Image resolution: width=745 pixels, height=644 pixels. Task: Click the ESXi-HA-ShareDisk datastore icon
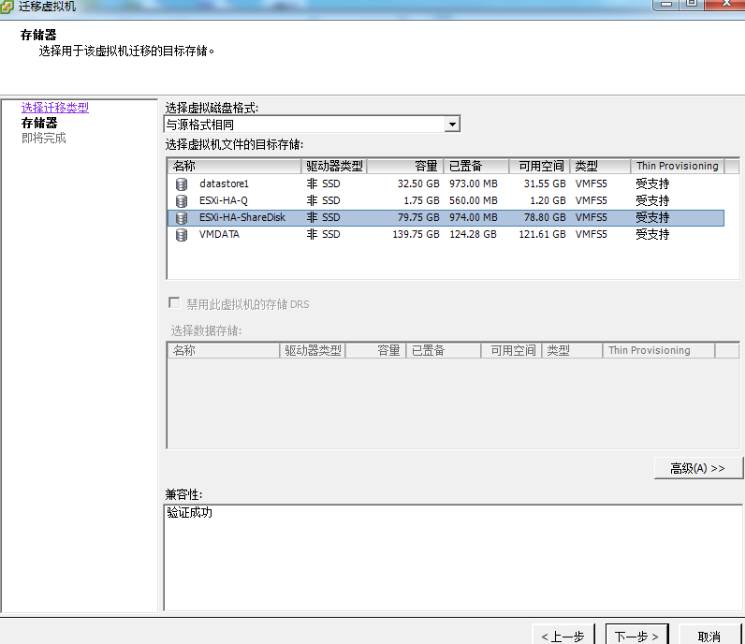pos(181,217)
